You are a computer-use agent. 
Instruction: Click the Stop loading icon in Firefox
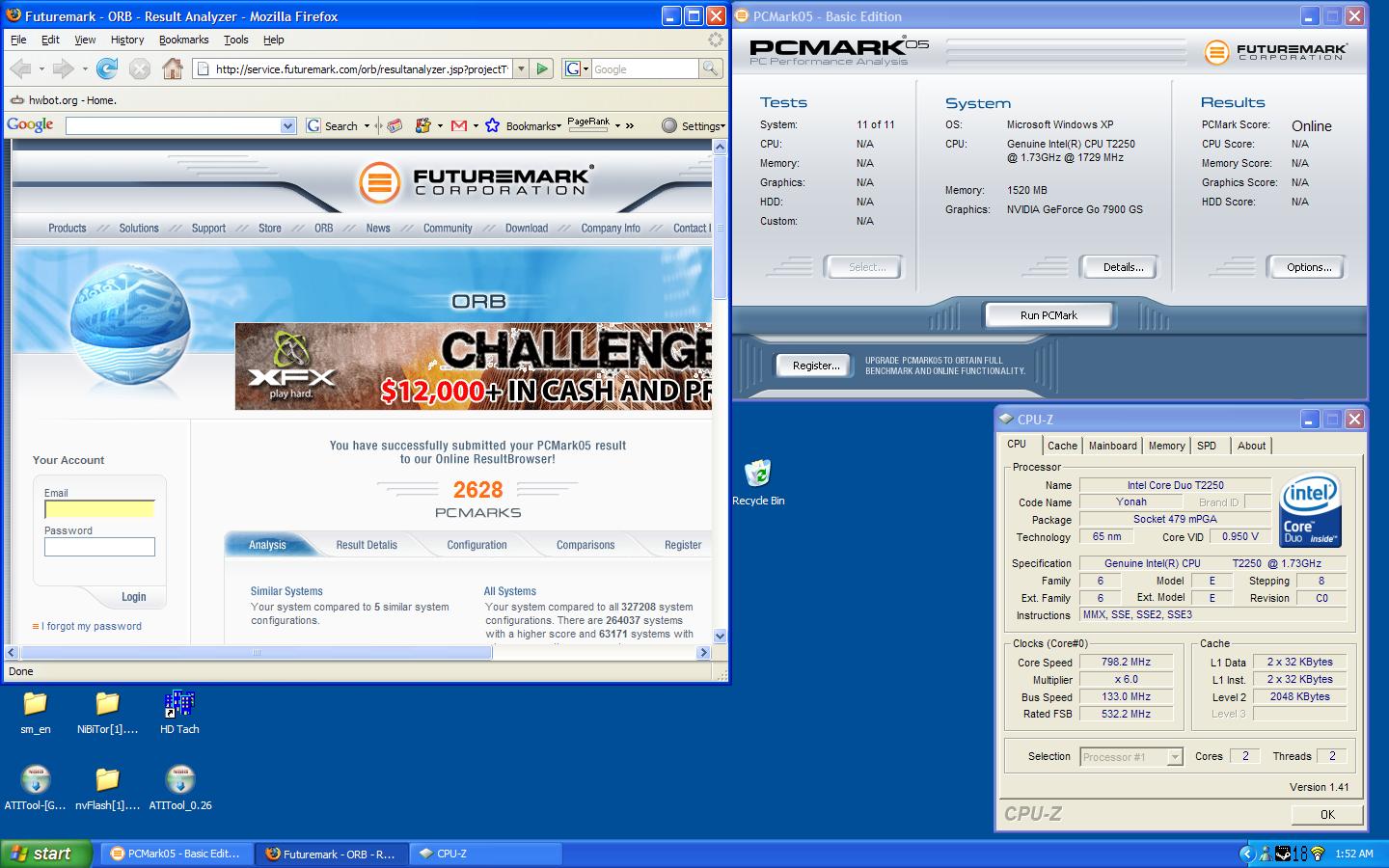(140, 68)
